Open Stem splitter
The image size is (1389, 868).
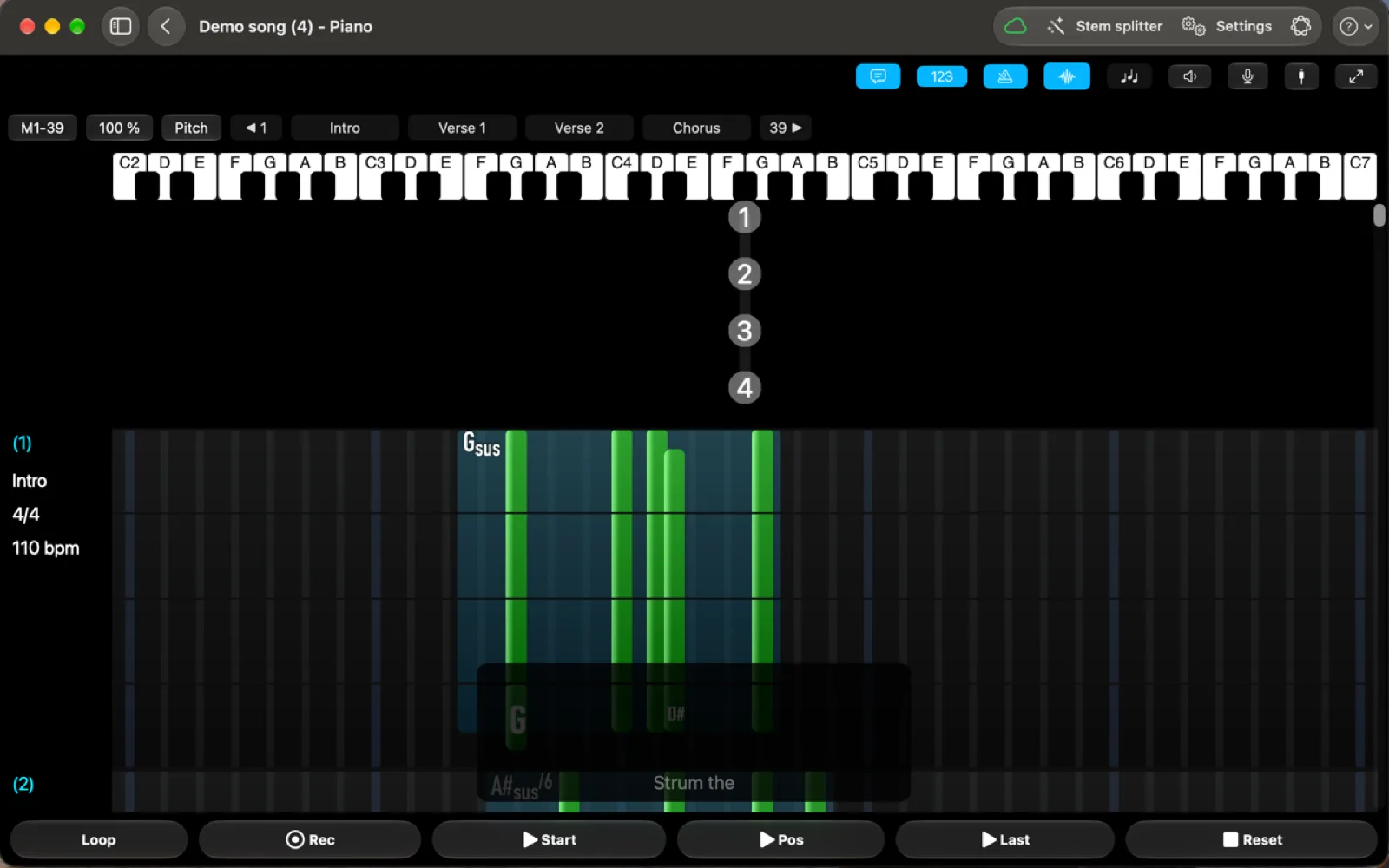(1104, 26)
